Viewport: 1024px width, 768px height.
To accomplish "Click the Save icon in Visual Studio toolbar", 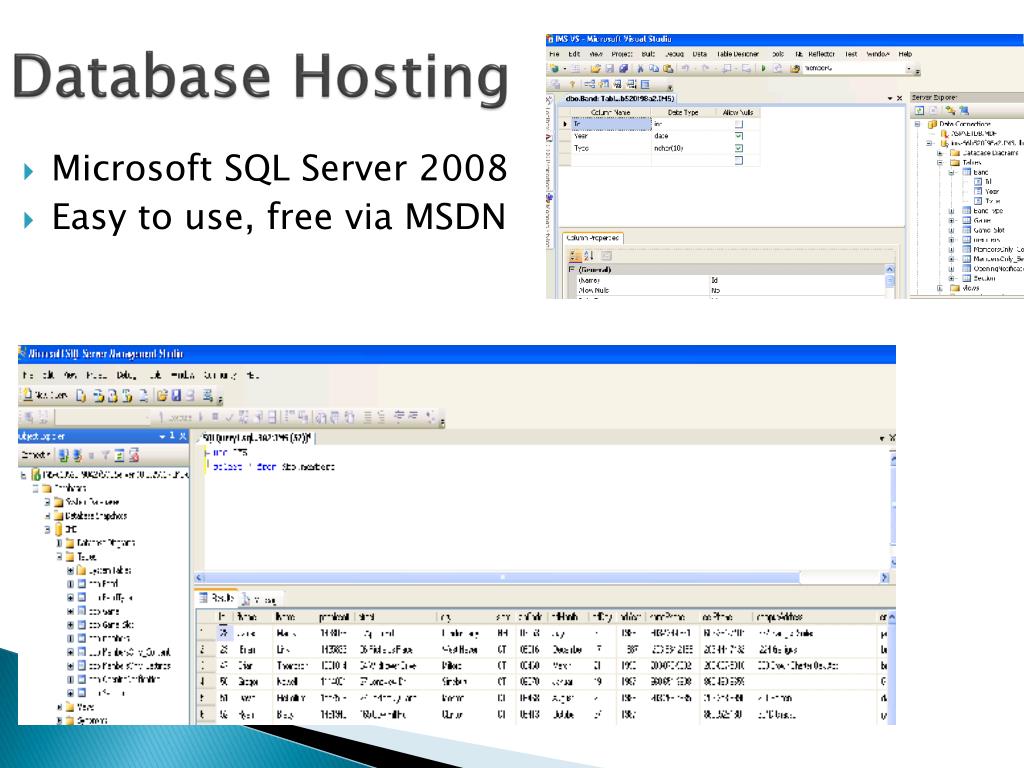I will [x=609, y=69].
